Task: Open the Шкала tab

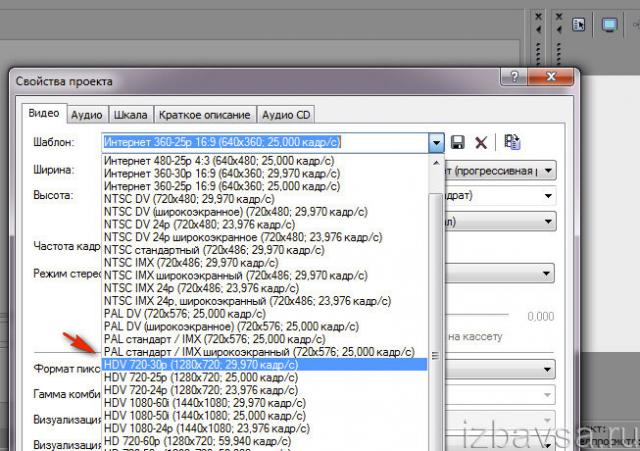Action: [130, 115]
